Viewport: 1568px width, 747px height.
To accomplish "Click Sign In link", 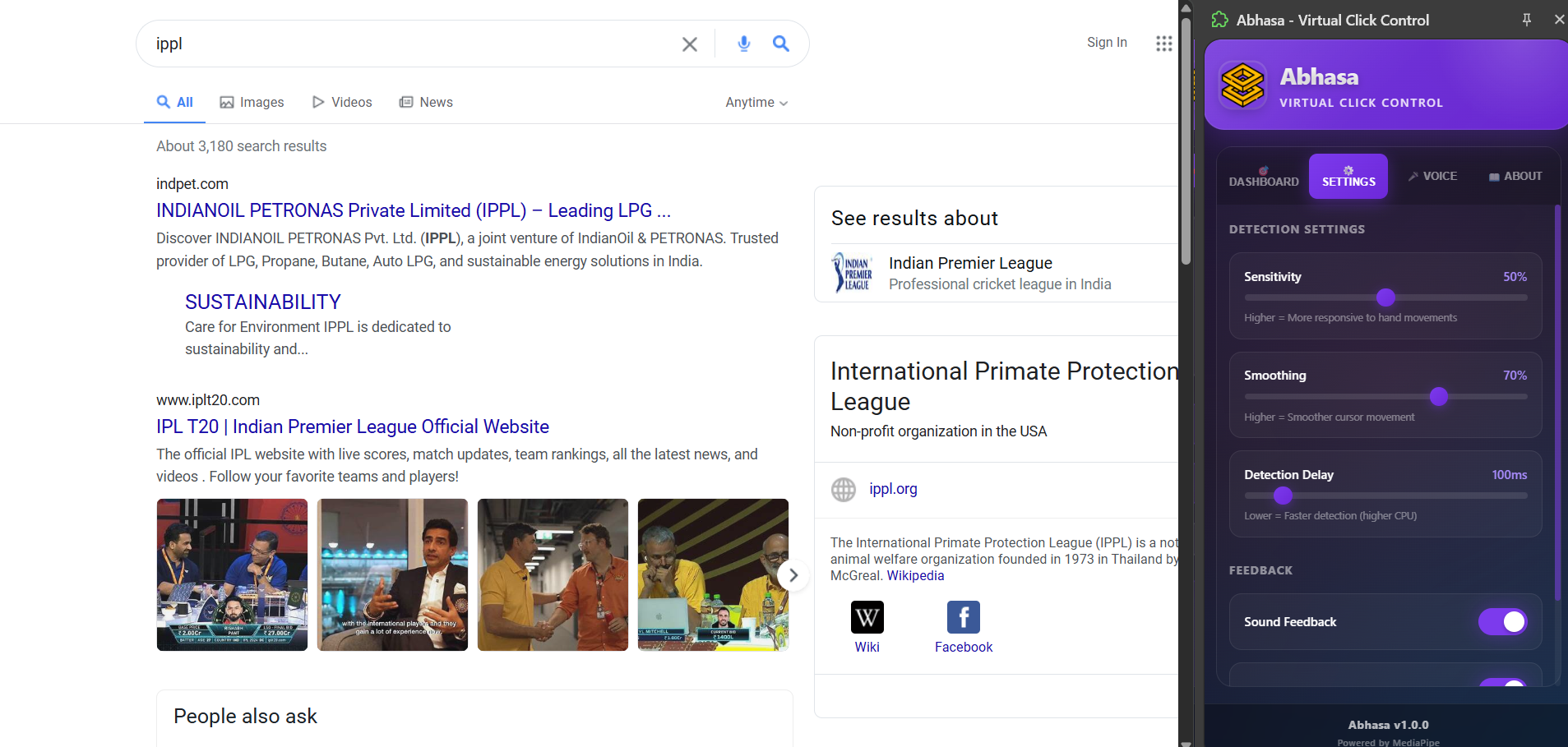I will (1107, 43).
